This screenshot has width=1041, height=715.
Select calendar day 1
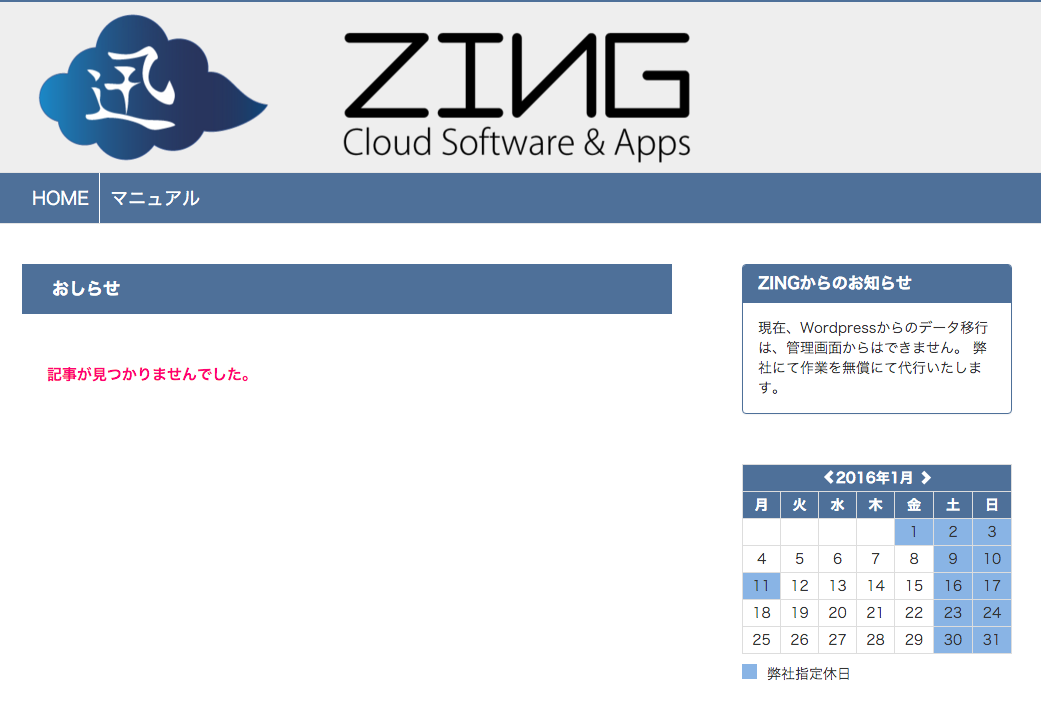coord(914,532)
